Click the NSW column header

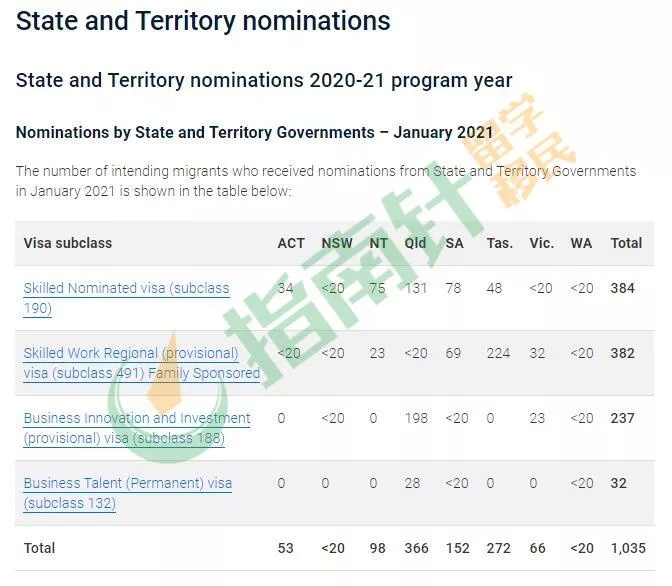pyautogui.click(x=337, y=243)
